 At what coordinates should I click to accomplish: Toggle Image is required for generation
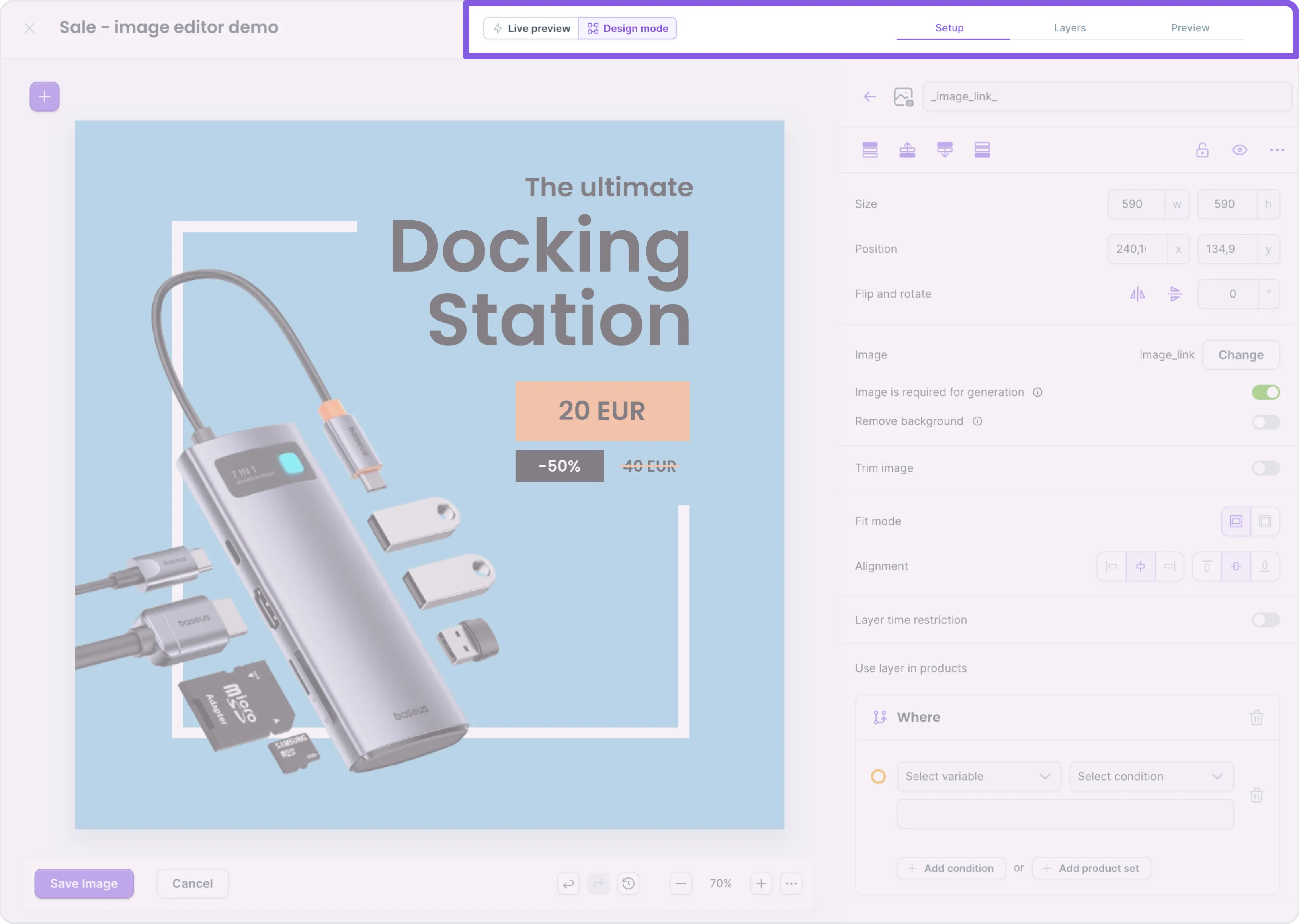pyautogui.click(x=1265, y=392)
